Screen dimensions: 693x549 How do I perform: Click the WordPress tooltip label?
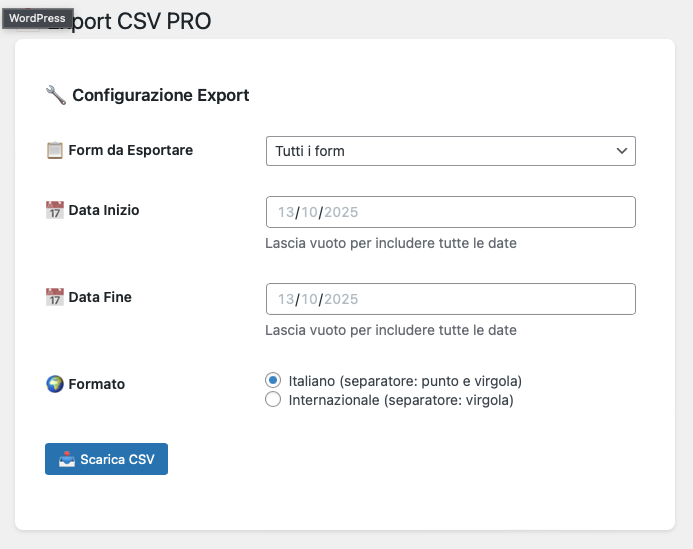(x=37, y=18)
